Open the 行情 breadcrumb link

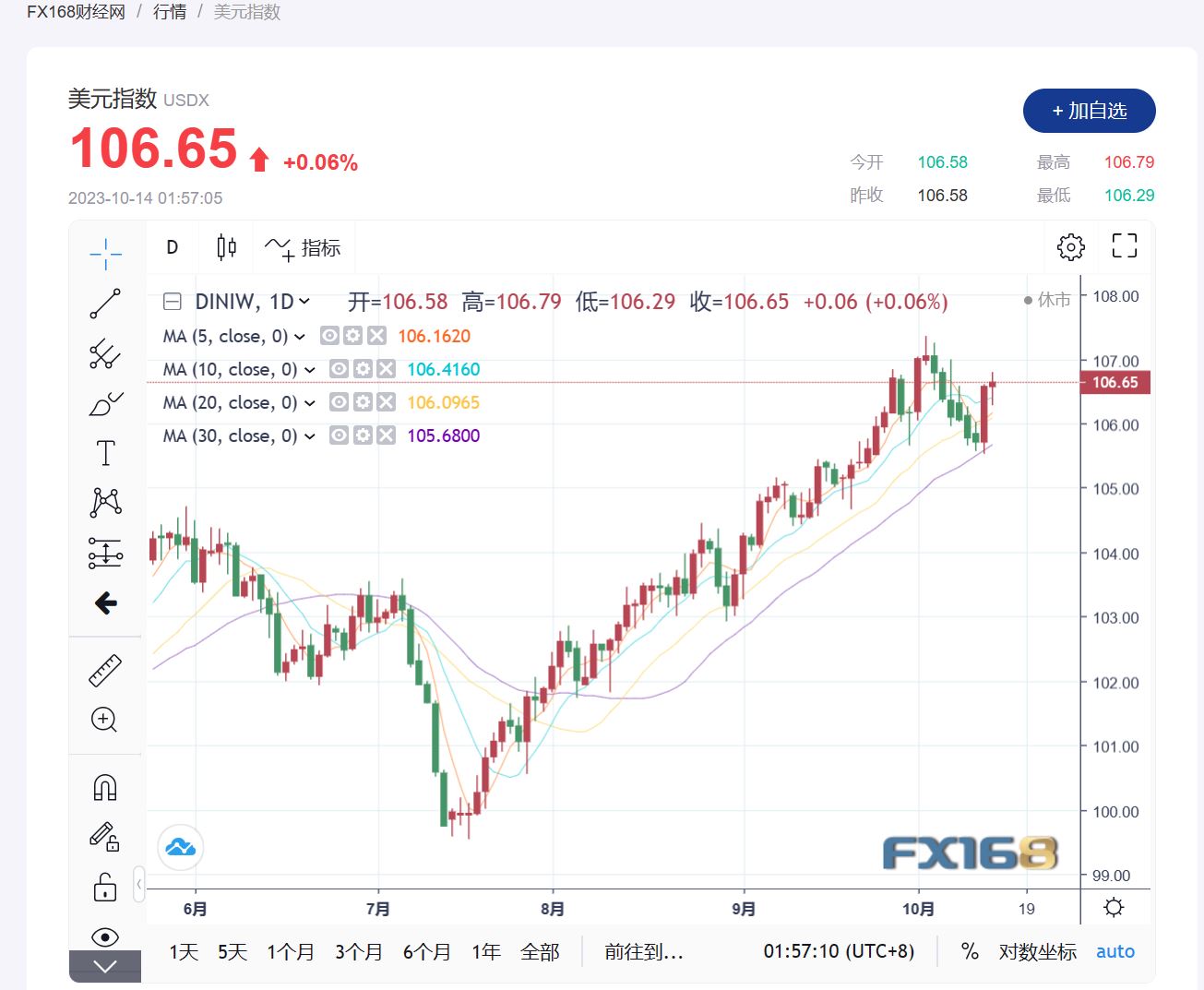170,12
